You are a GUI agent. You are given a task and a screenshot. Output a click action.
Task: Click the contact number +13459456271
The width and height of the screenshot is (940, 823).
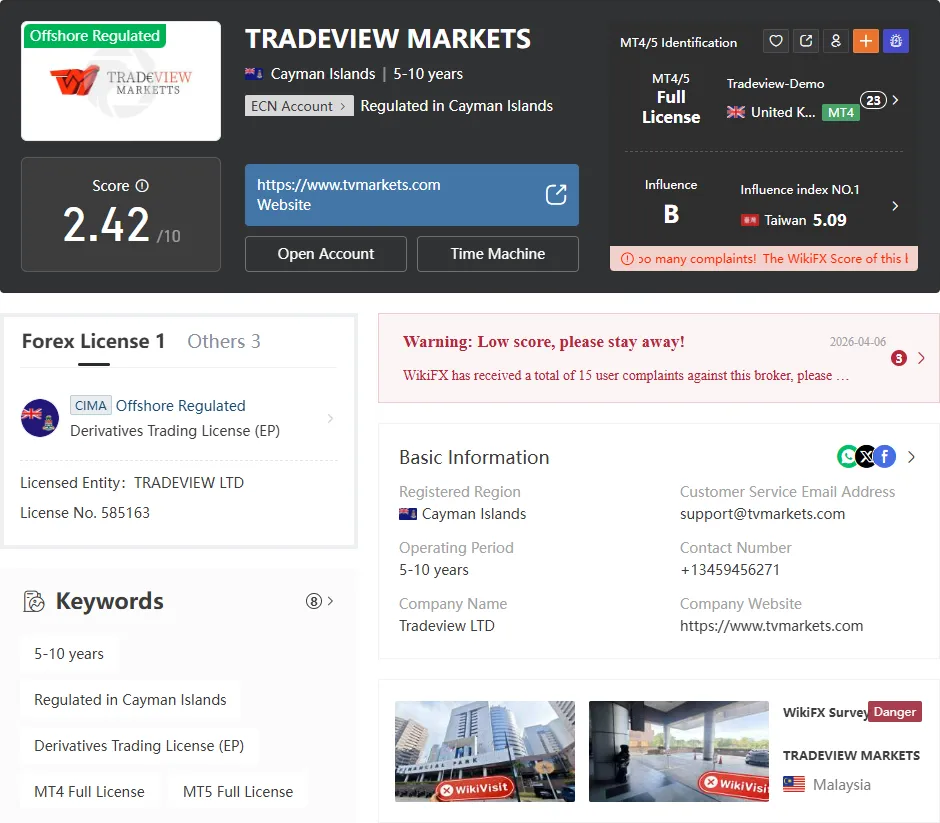tap(730, 569)
